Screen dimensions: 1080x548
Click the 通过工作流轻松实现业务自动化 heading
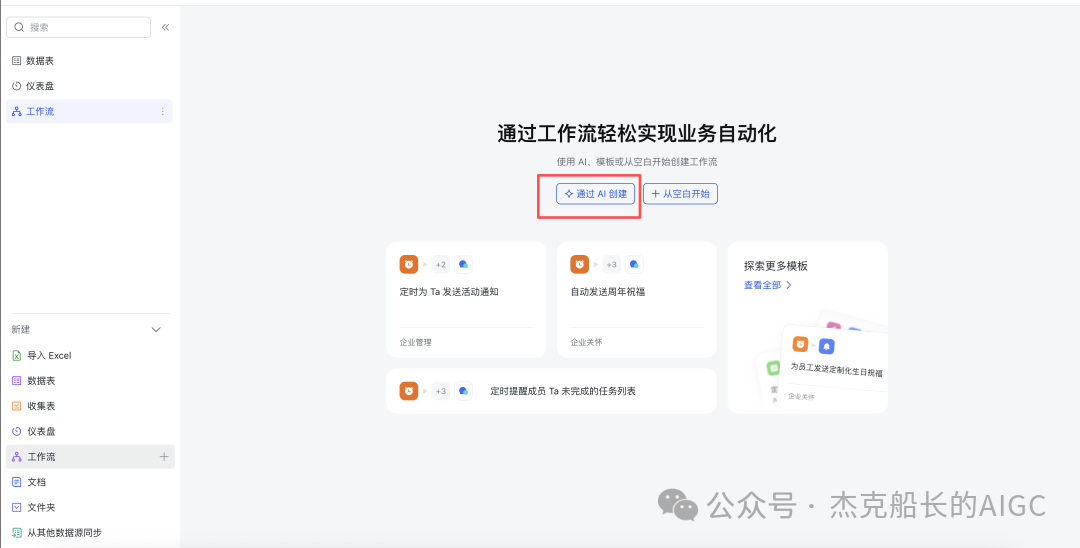(637, 134)
